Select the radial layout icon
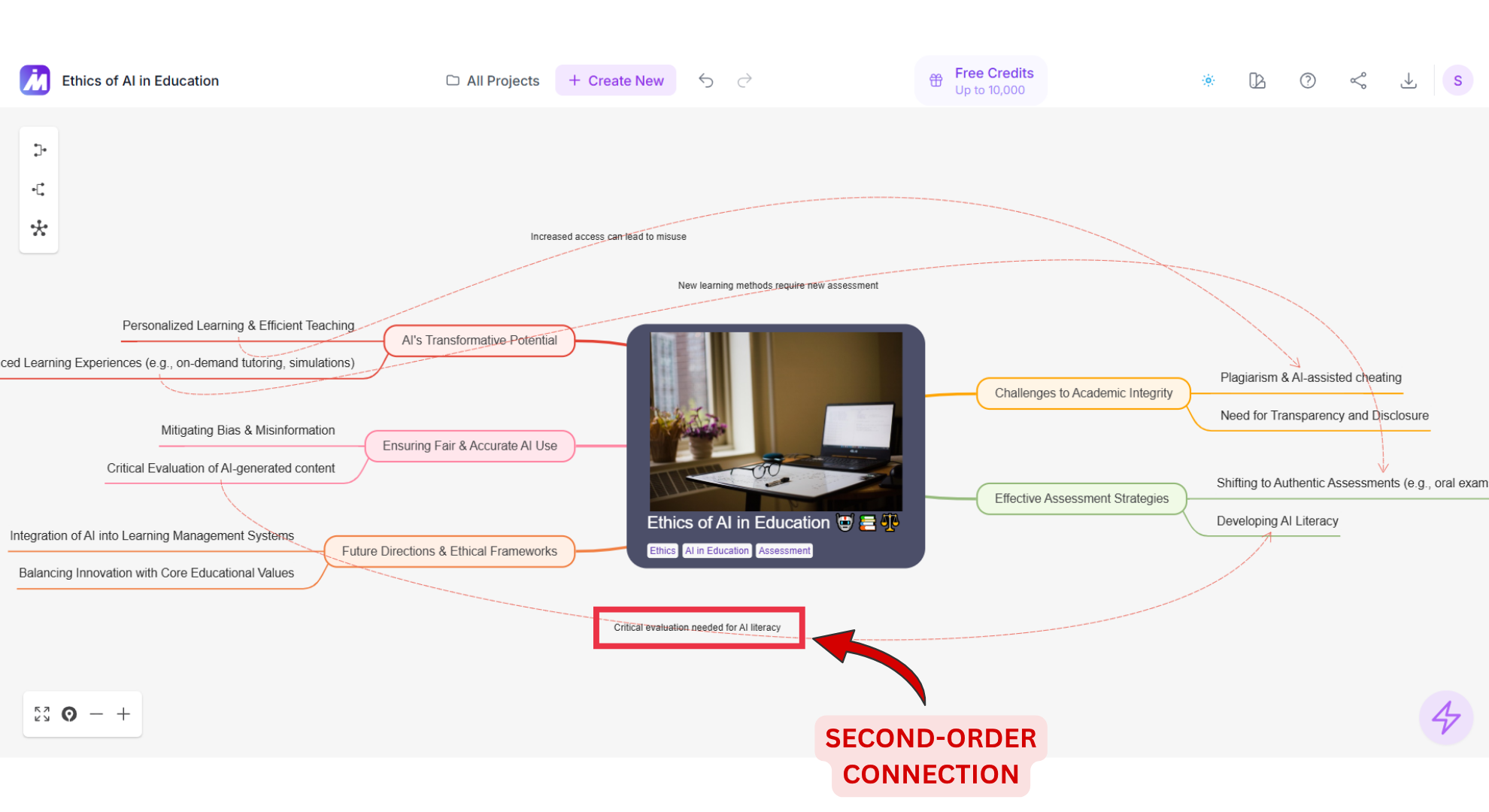The height and width of the screenshot is (812, 1489). 39,229
